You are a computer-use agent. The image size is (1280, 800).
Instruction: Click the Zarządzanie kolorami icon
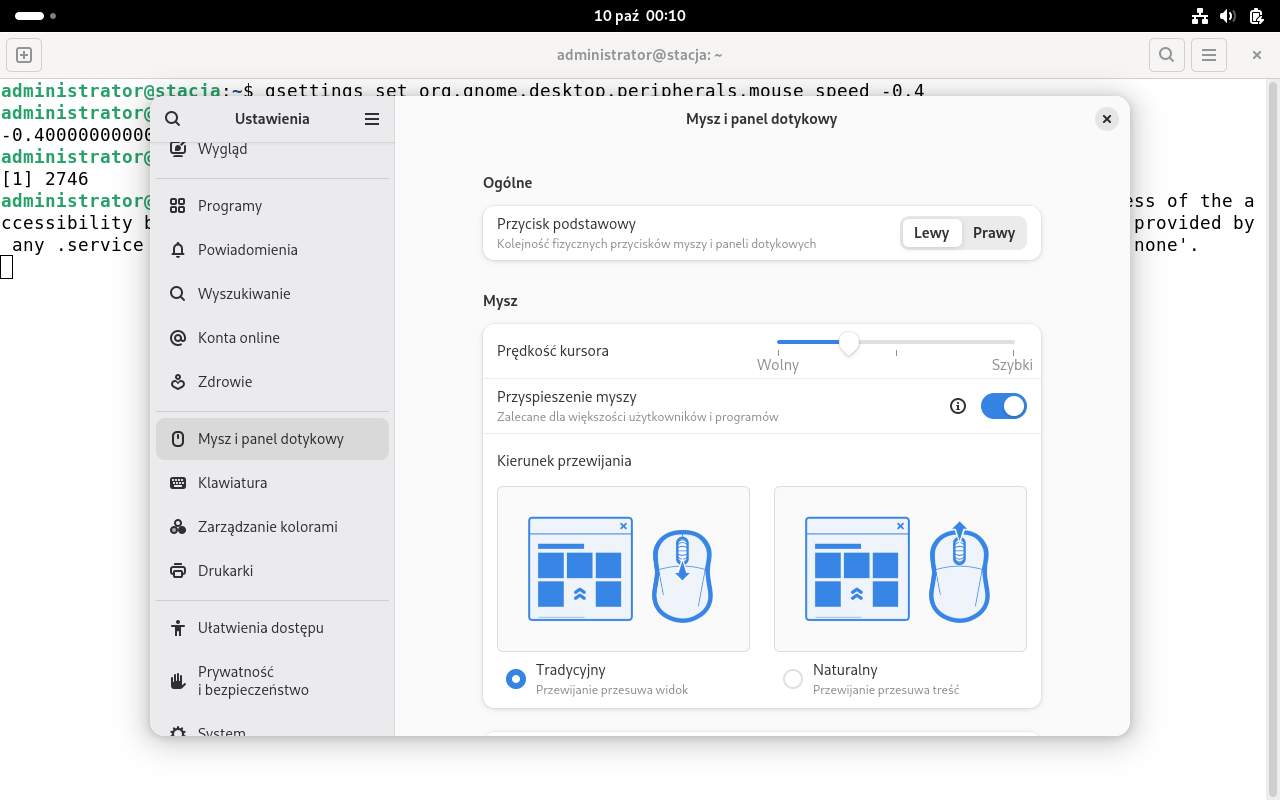coord(178,527)
